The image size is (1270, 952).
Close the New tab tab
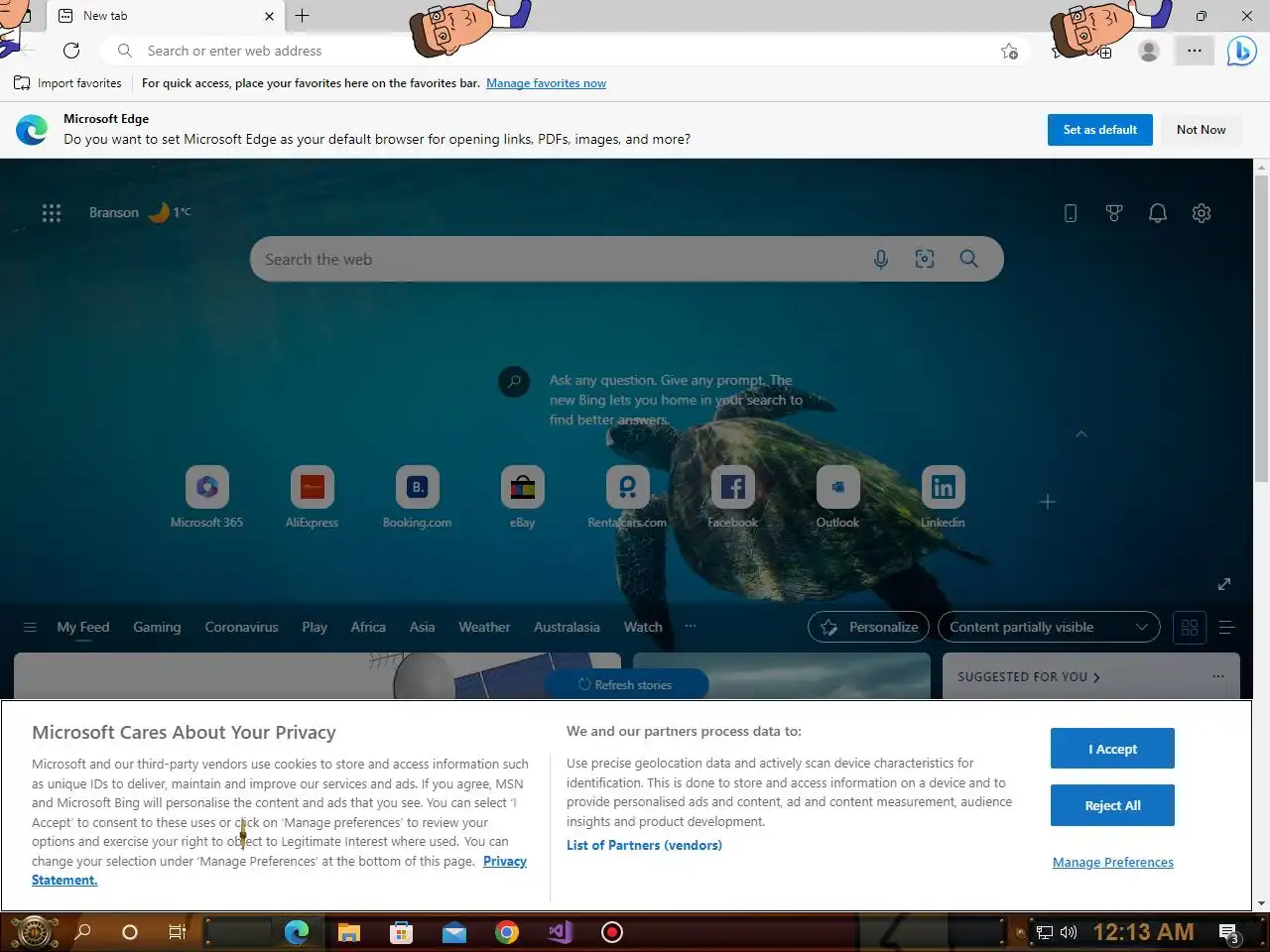click(269, 16)
